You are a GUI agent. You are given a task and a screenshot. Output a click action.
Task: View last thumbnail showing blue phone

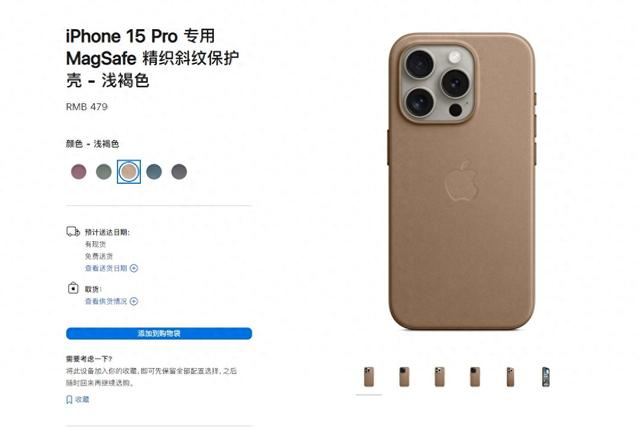coord(546,377)
